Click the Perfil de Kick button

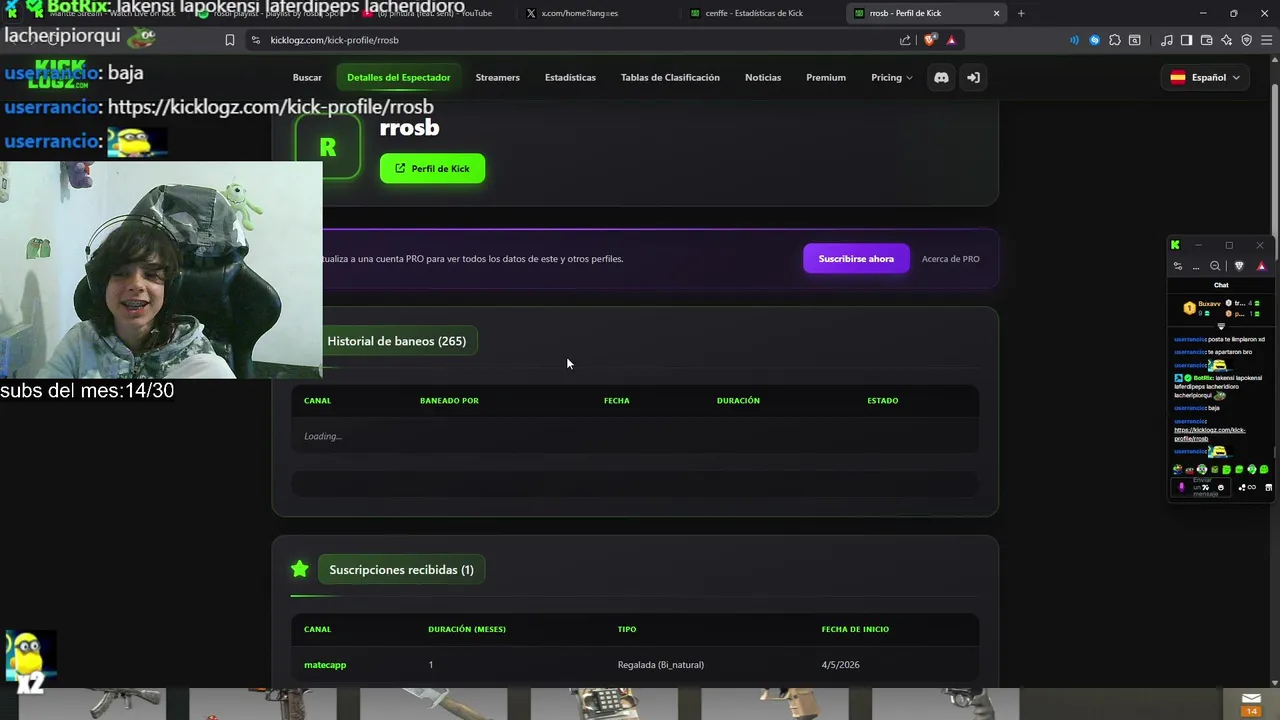click(432, 168)
